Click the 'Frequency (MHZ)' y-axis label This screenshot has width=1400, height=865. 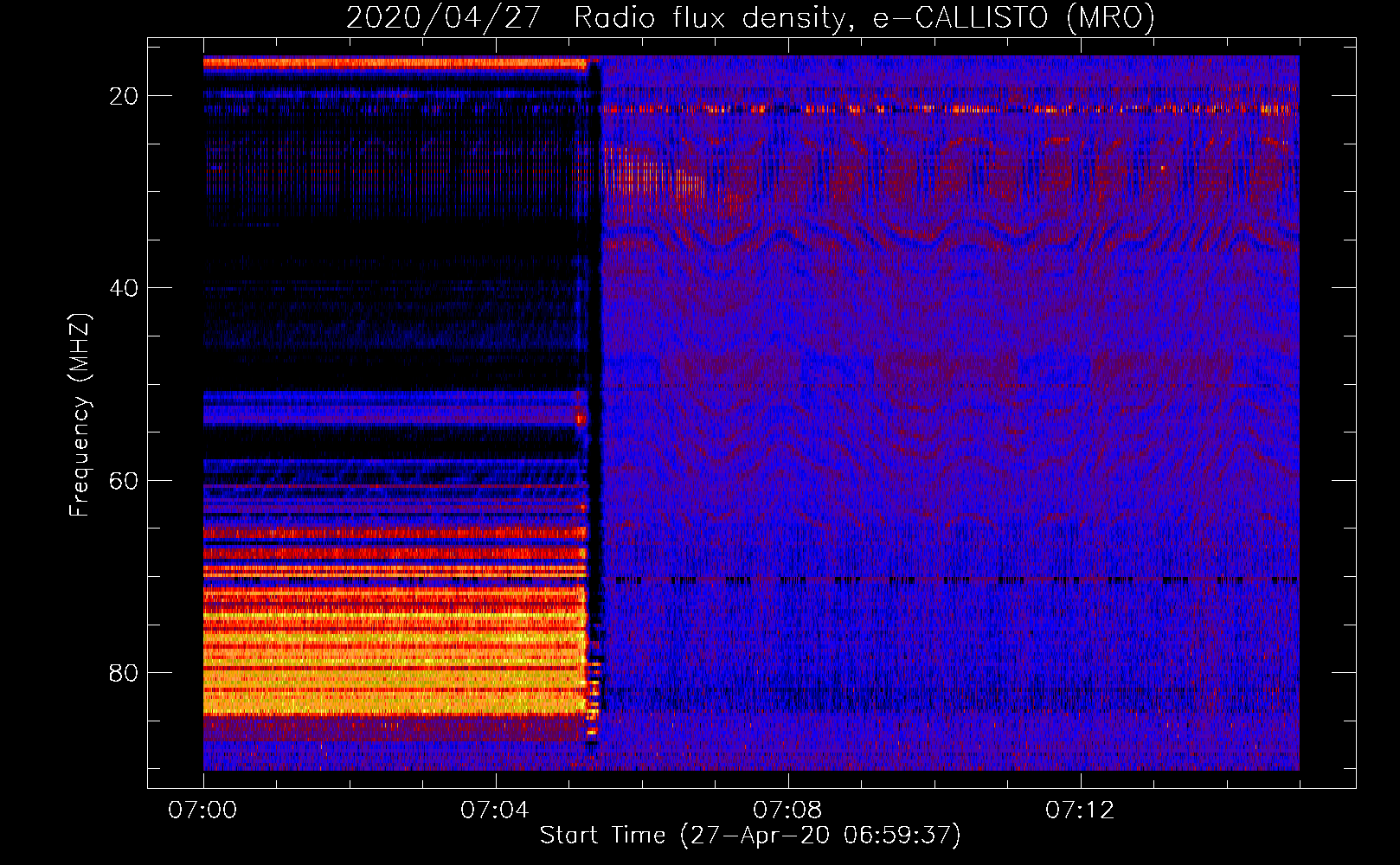coord(80,415)
